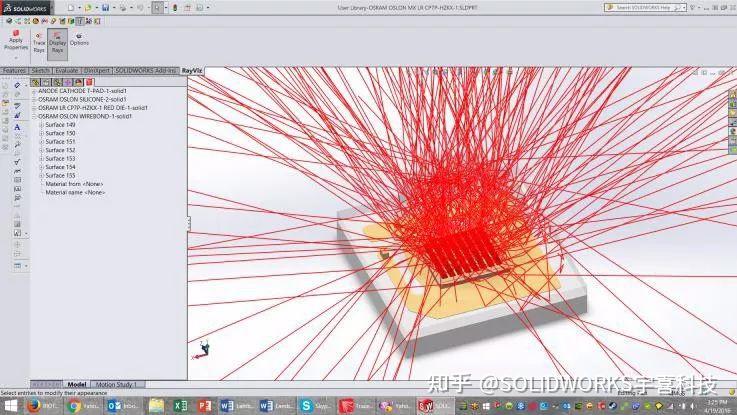Switch to the DimXpert tab
This screenshot has height=415, width=737.
click(97, 70)
